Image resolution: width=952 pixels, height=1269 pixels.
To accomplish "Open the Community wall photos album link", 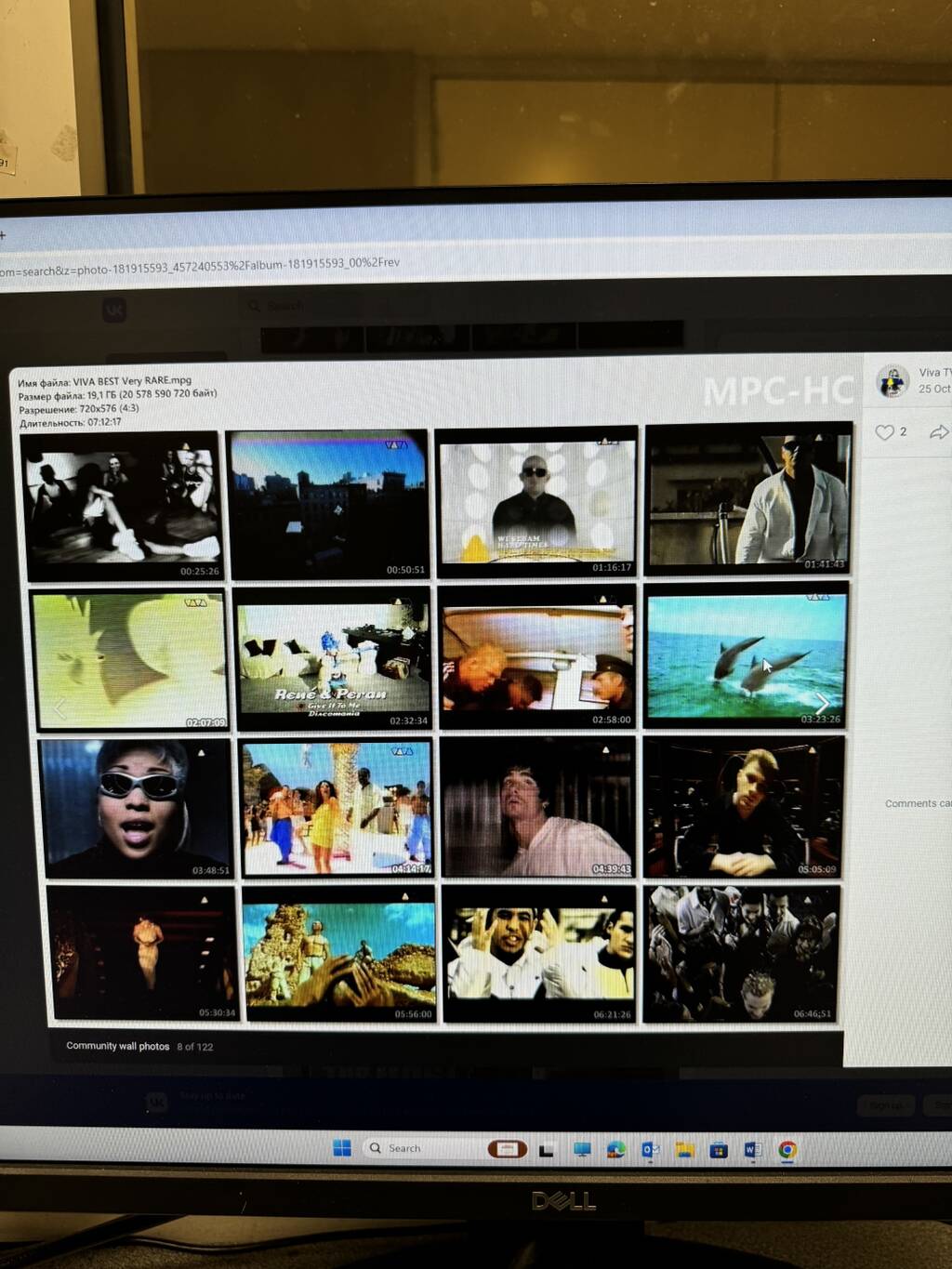I will click(117, 1046).
